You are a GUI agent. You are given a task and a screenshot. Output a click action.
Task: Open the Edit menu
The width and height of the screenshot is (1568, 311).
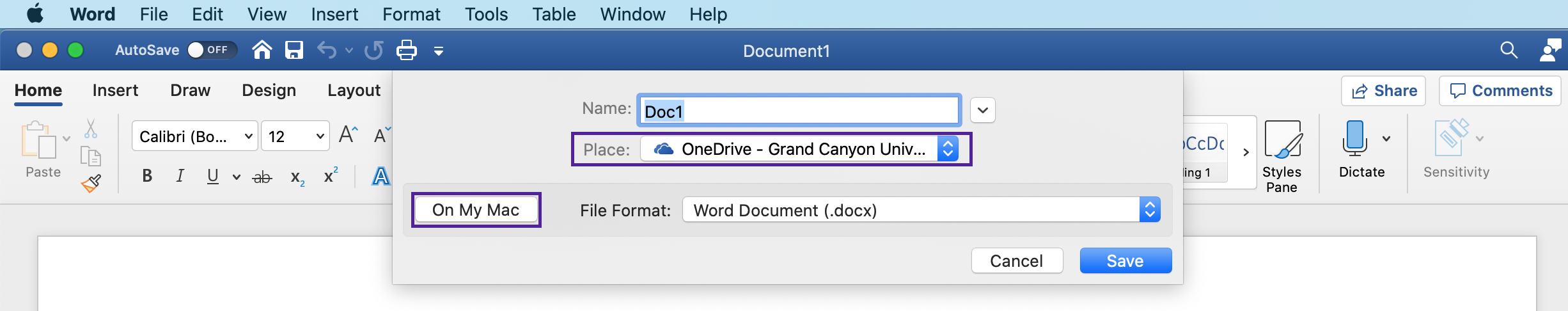click(x=207, y=14)
